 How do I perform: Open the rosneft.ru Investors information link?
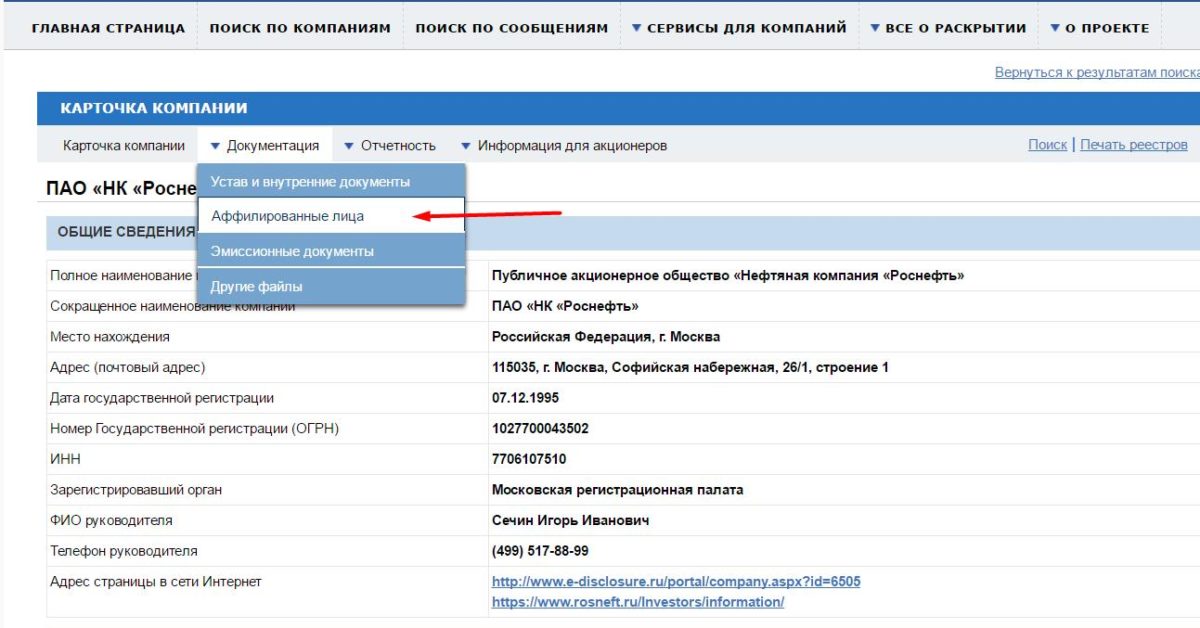(638, 602)
